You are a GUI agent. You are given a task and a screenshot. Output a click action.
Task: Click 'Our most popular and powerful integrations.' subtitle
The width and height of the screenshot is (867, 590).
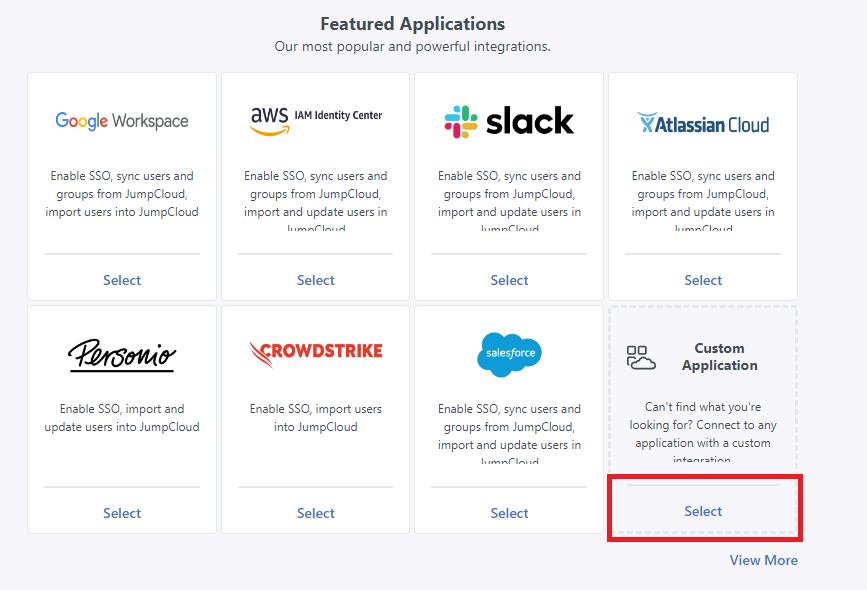pyautogui.click(x=412, y=46)
